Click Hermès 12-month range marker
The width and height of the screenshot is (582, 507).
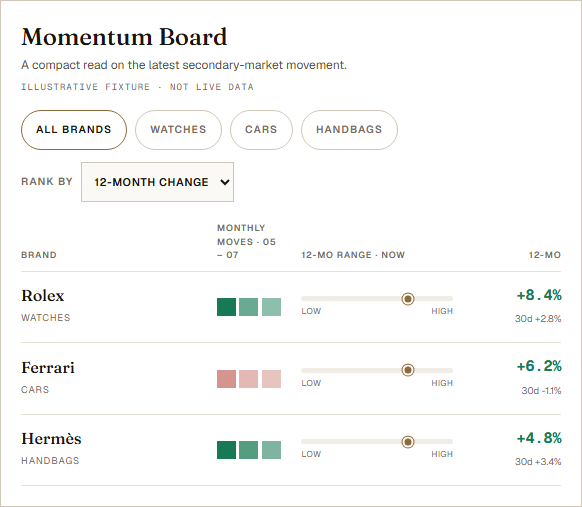(x=408, y=441)
